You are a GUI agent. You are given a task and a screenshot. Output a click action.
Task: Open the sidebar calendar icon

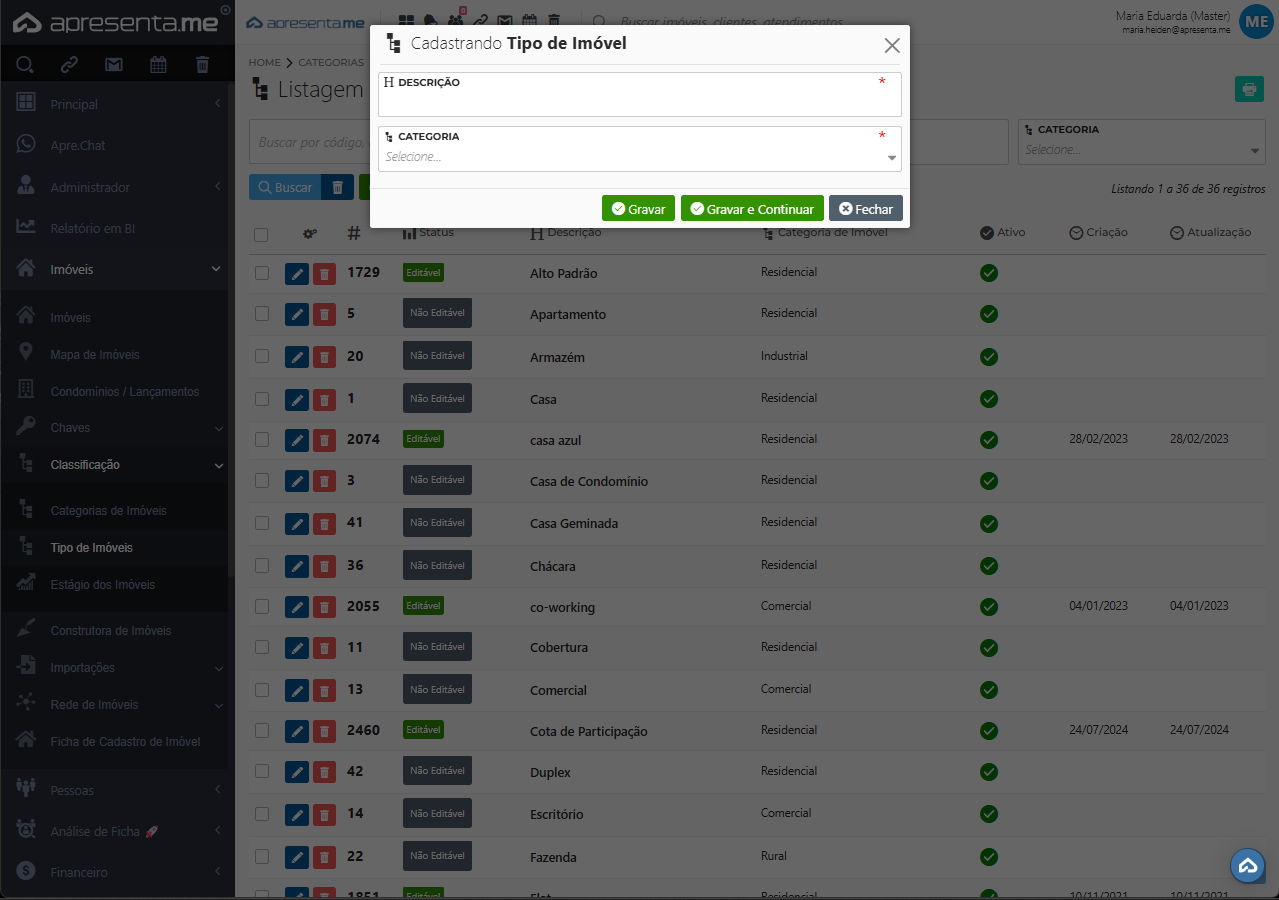point(158,65)
